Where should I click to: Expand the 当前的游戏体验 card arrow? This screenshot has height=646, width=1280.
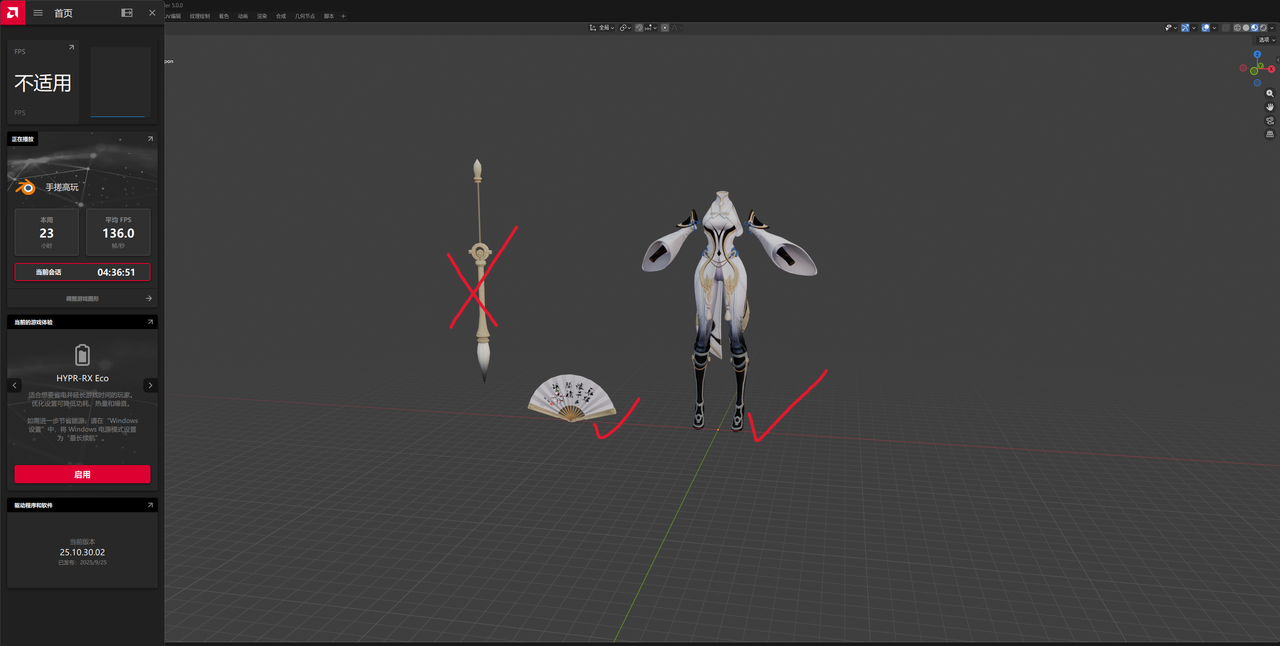click(x=150, y=322)
